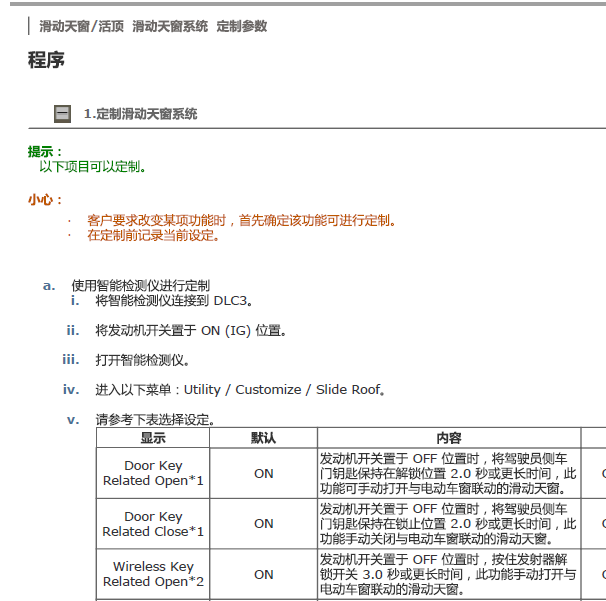Click step ii 将发动机开关置于 ON (IG) 位置
Image resolution: width=606 pixels, height=601 pixels.
(x=191, y=330)
